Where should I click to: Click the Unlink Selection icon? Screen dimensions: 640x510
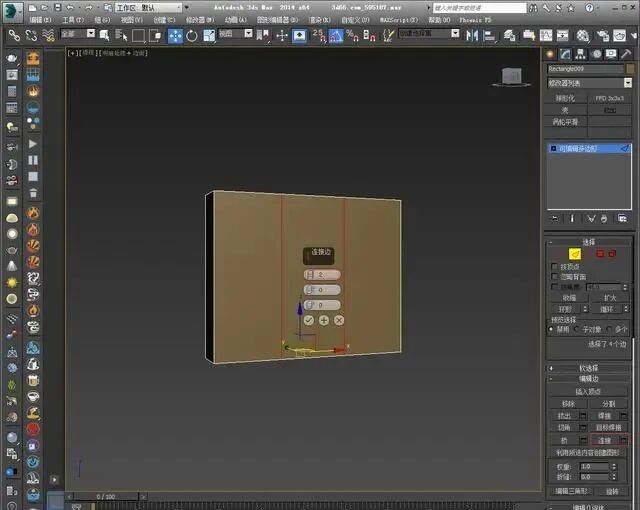coord(31,35)
